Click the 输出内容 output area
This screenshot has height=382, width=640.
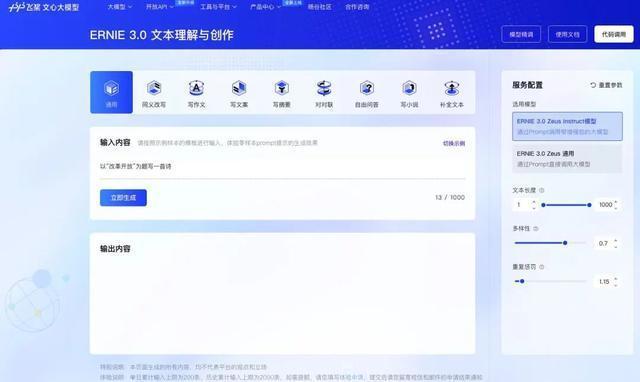pos(282,293)
